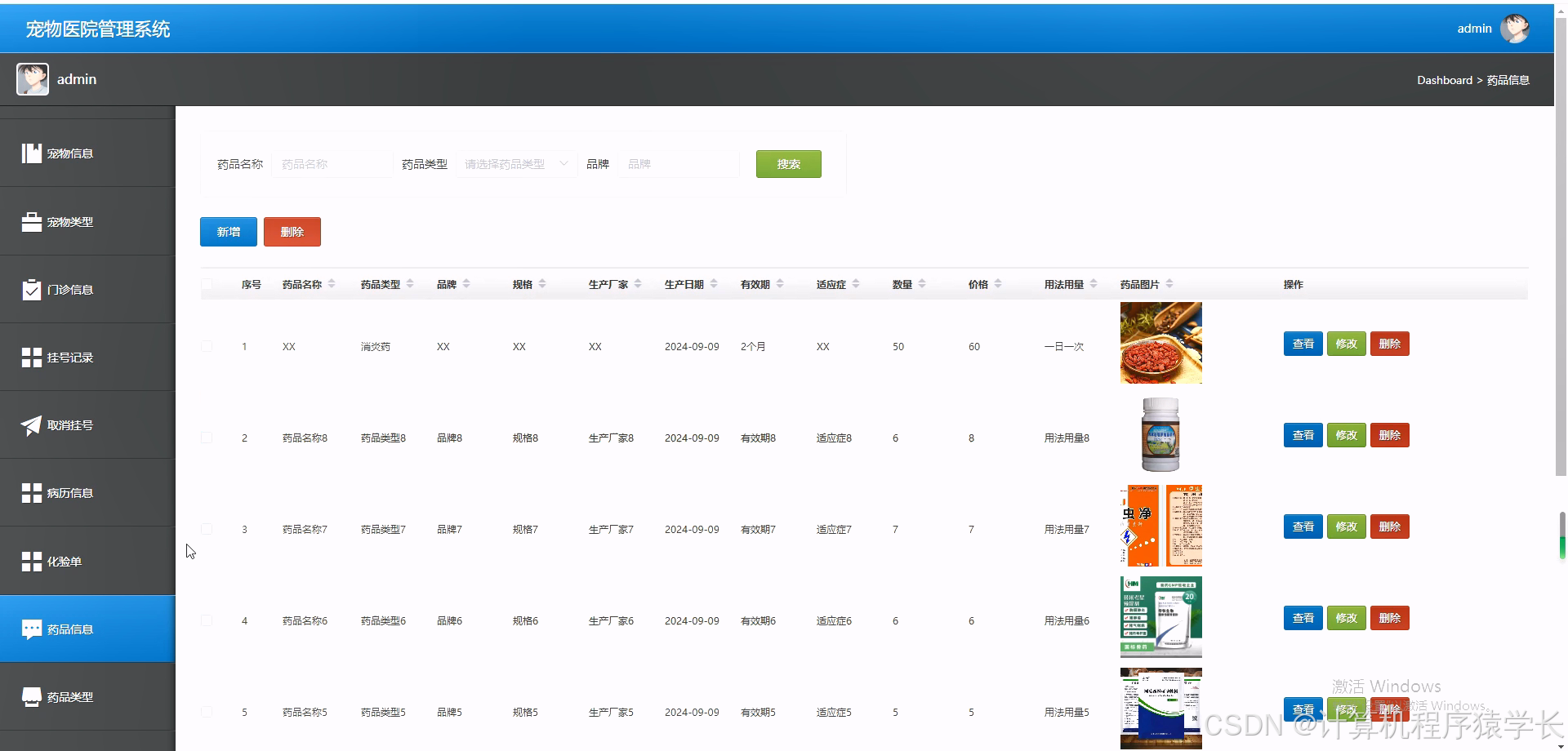Image resolution: width=1568 pixels, height=751 pixels.
Task: Go to 门诊信息 menu item
Action: click(87, 290)
